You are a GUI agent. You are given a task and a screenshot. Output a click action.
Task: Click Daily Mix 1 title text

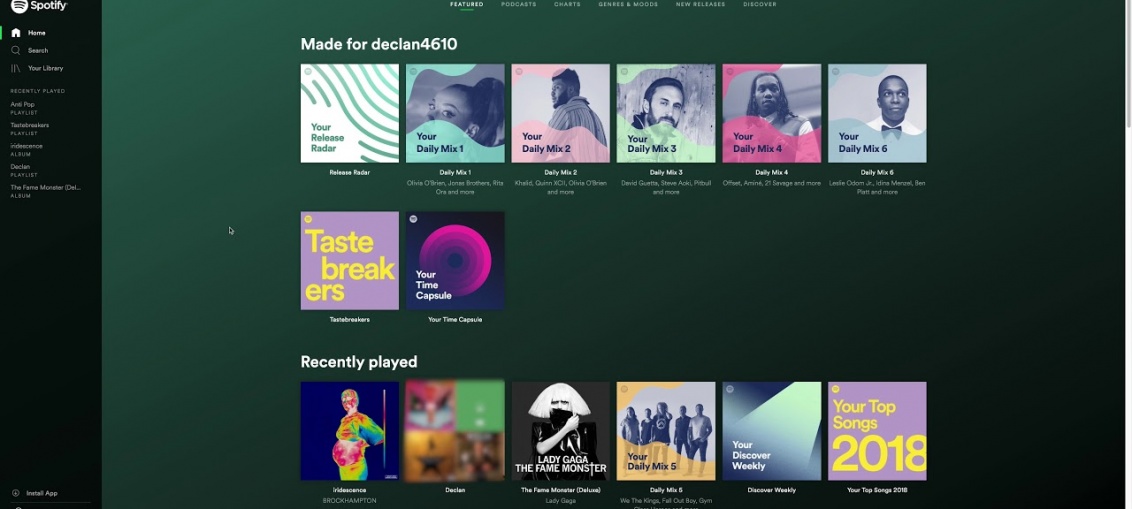pos(455,173)
